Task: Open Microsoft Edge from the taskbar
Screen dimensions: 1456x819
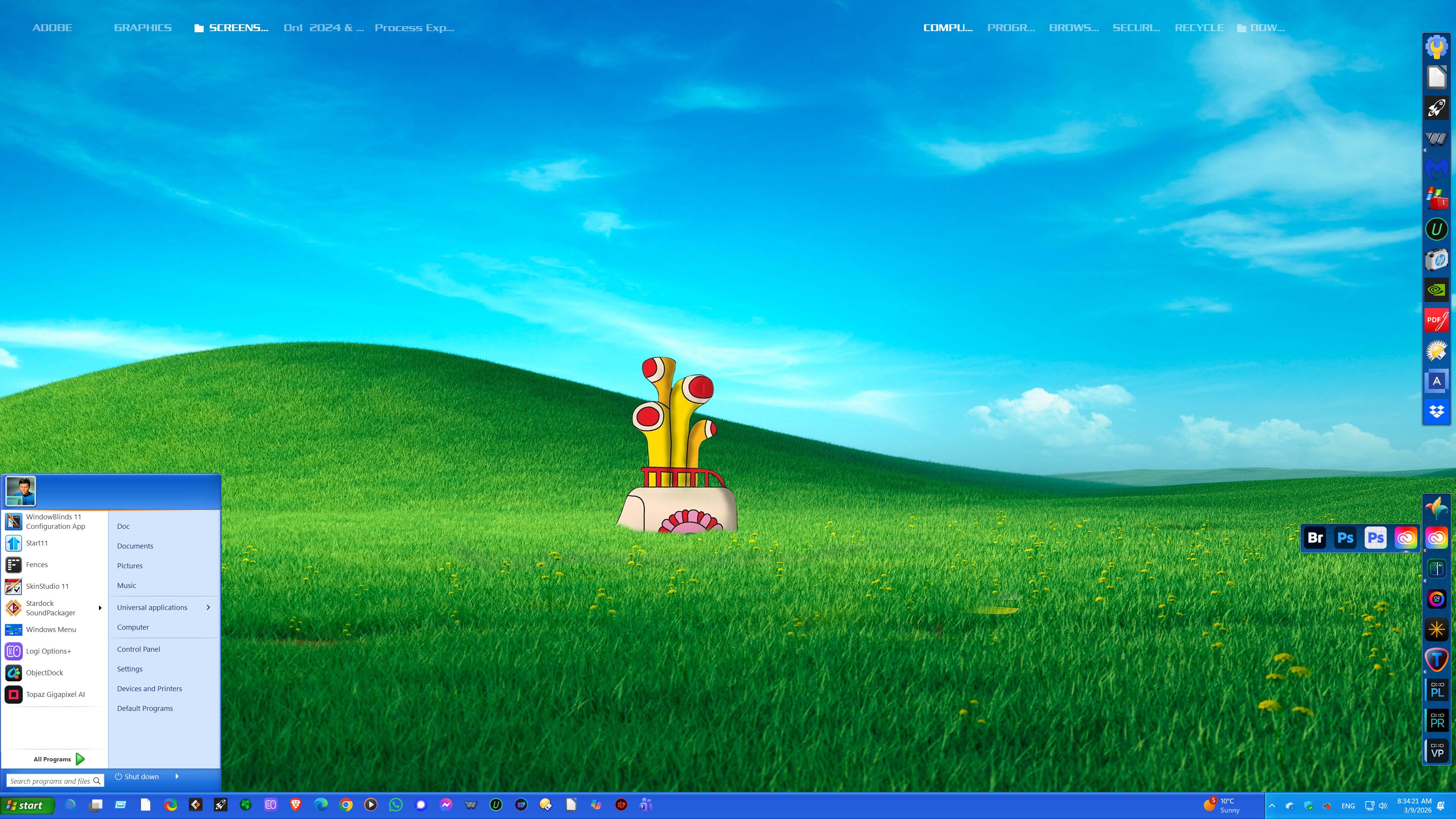Action: pos(321,804)
